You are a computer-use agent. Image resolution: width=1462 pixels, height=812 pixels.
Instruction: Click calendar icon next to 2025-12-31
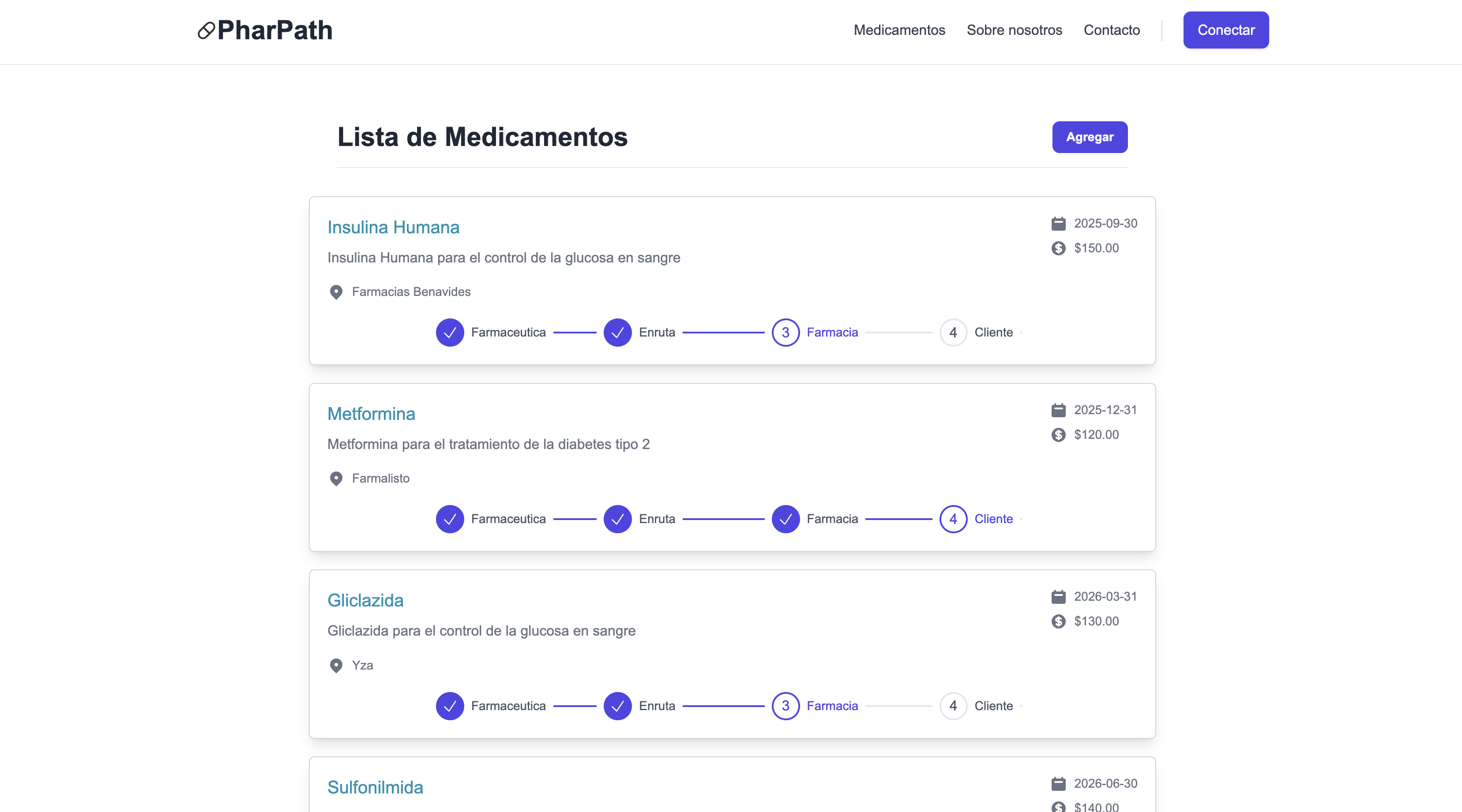(1059, 410)
